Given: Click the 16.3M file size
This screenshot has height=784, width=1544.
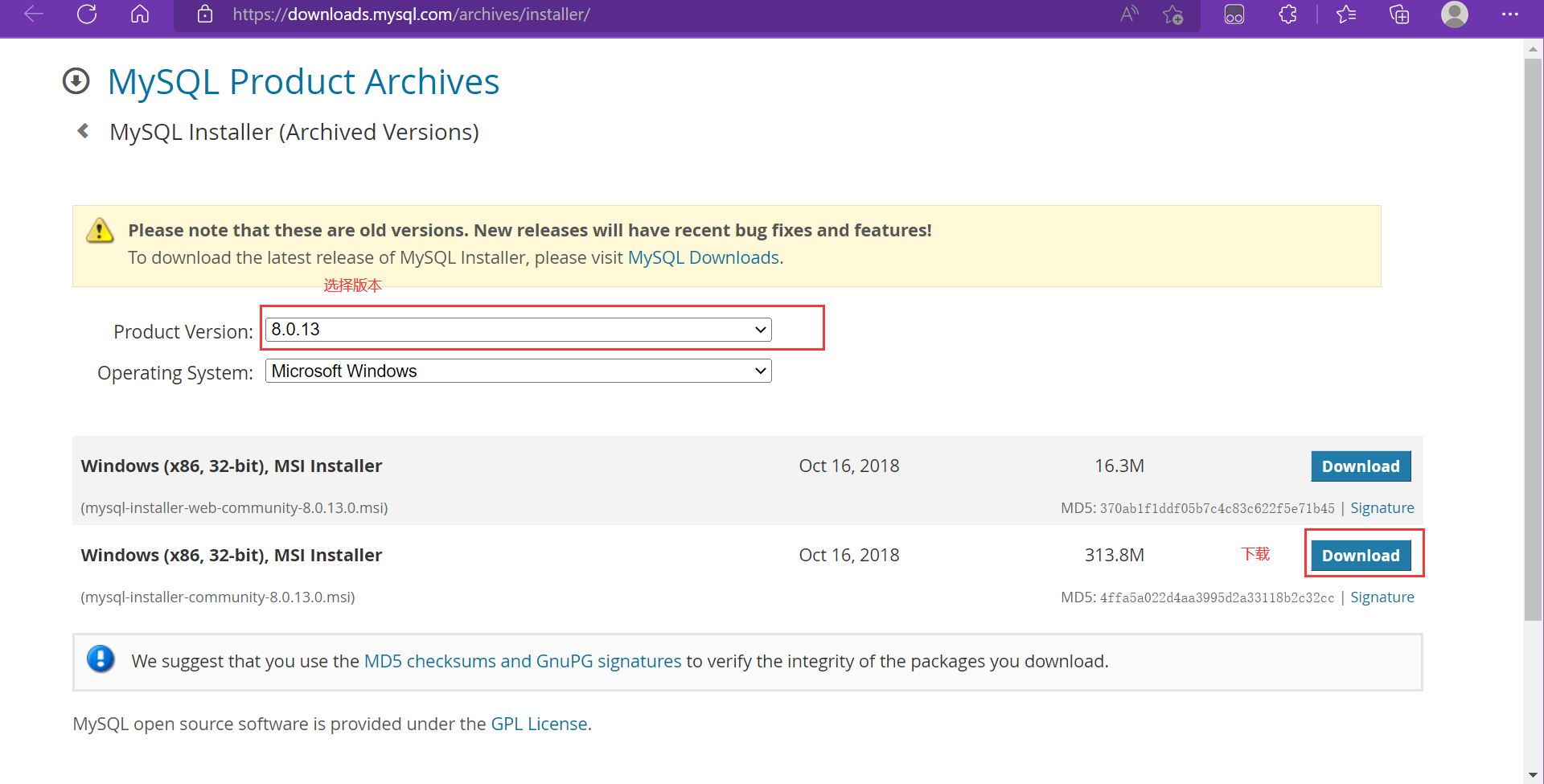Looking at the screenshot, I should coord(1119,466).
